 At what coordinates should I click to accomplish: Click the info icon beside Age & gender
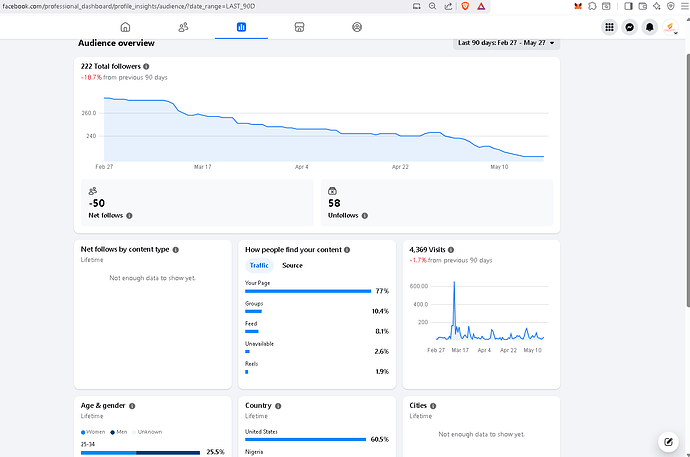click(x=132, y=406)
